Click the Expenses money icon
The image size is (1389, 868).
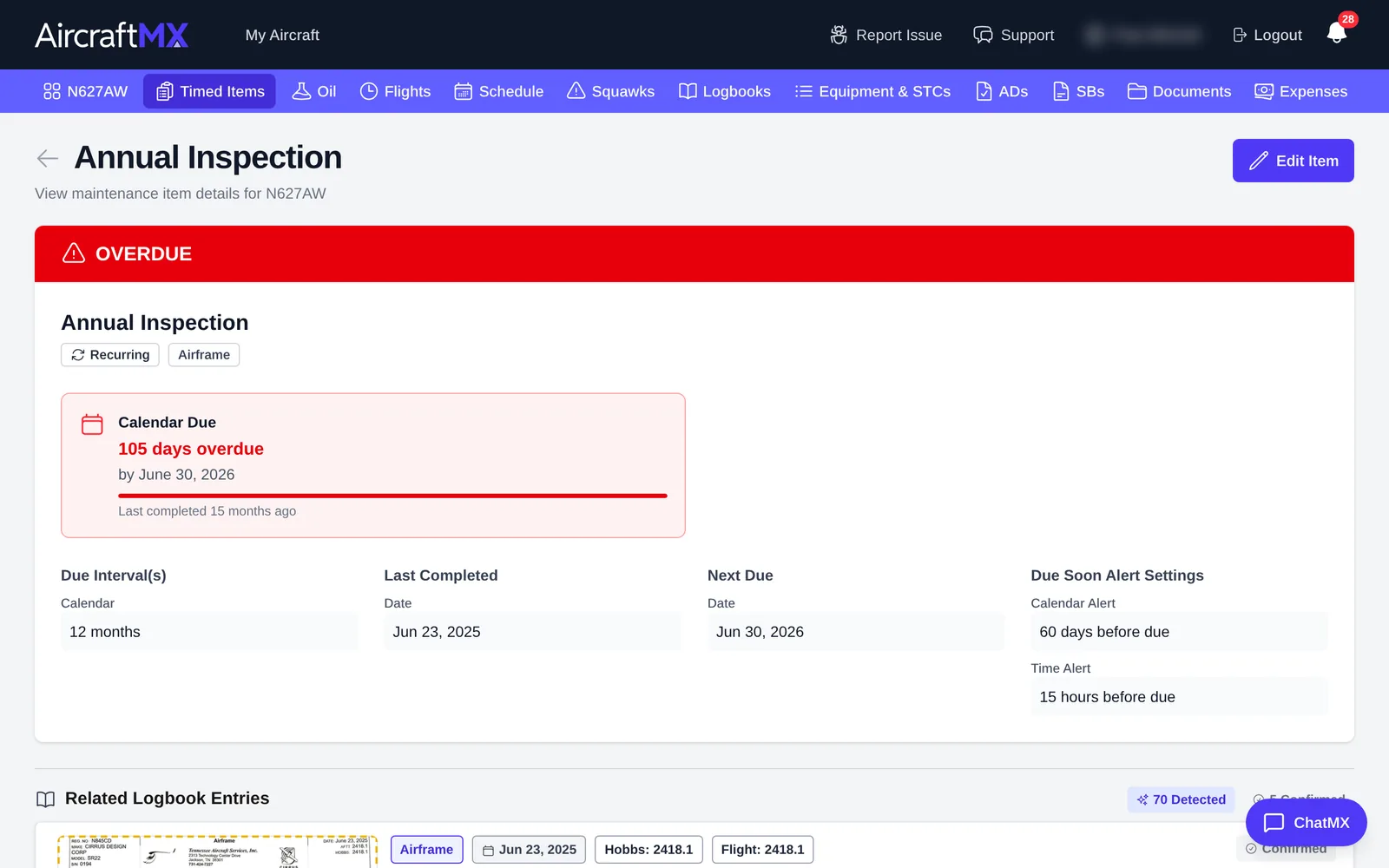[x=1264, y=91]
